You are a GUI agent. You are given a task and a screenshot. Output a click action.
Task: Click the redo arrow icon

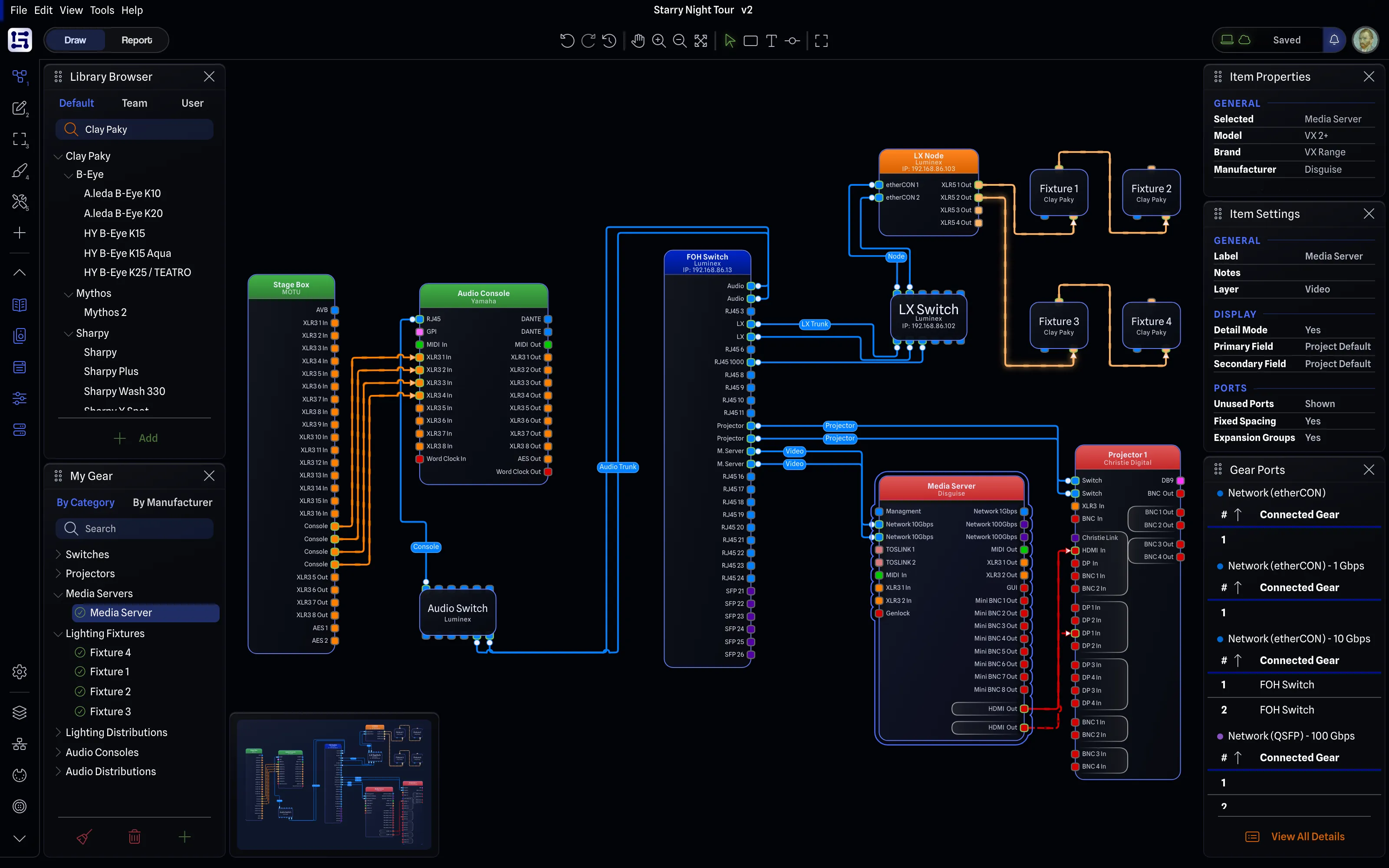click(x=588, y=40)
